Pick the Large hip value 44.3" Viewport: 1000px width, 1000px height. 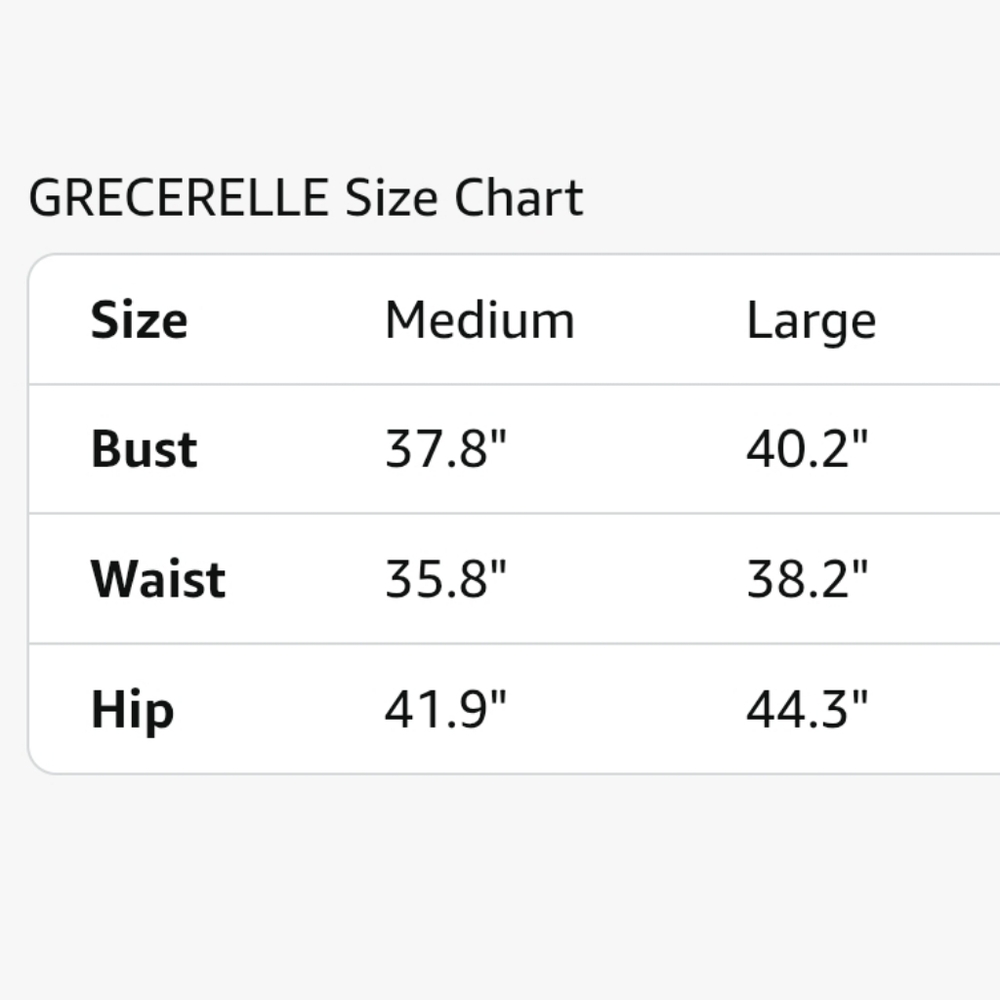[807, 710]
